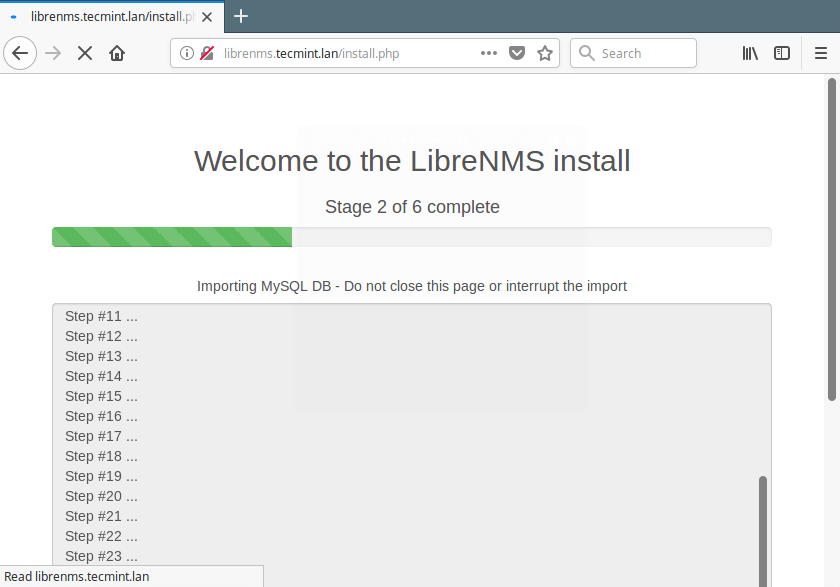Select the 'Step #13 ...' log line
The width and height of the screenshot is (840, 587).
point(101,356)
